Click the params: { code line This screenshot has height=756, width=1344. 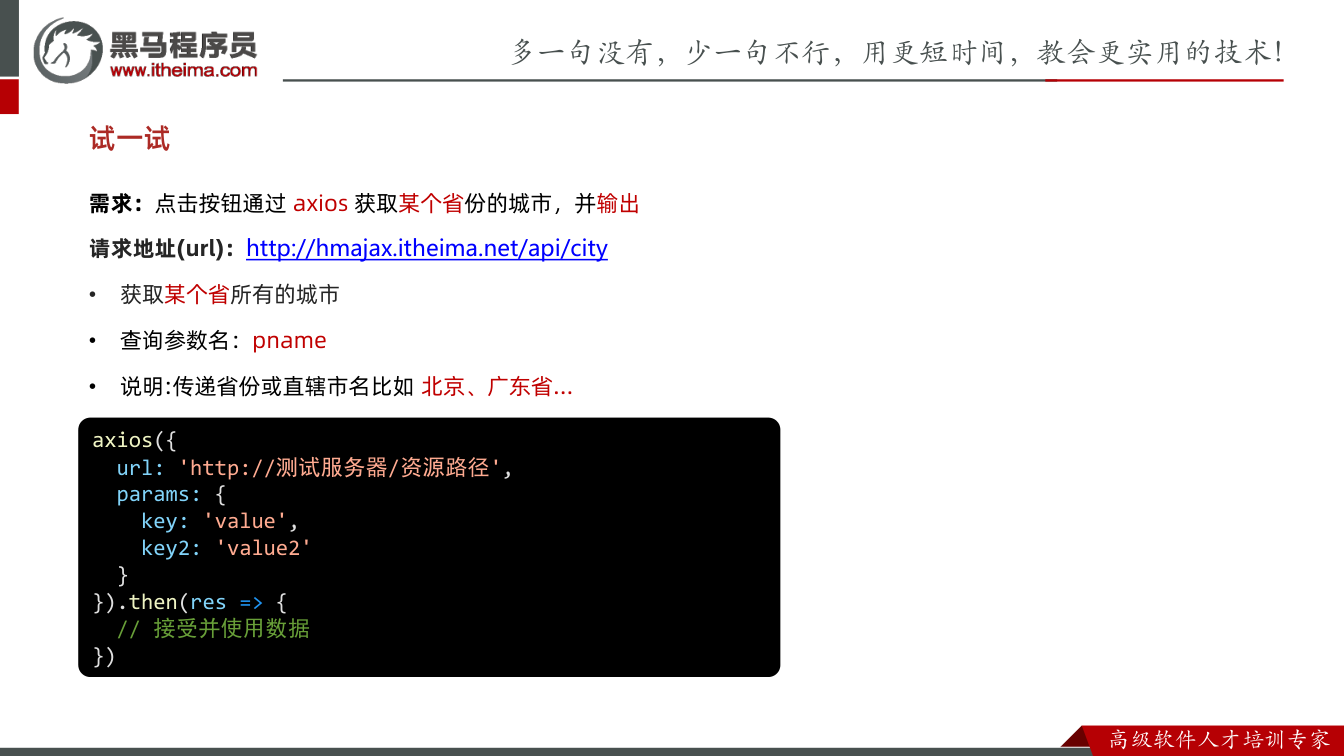click(172, 494)
